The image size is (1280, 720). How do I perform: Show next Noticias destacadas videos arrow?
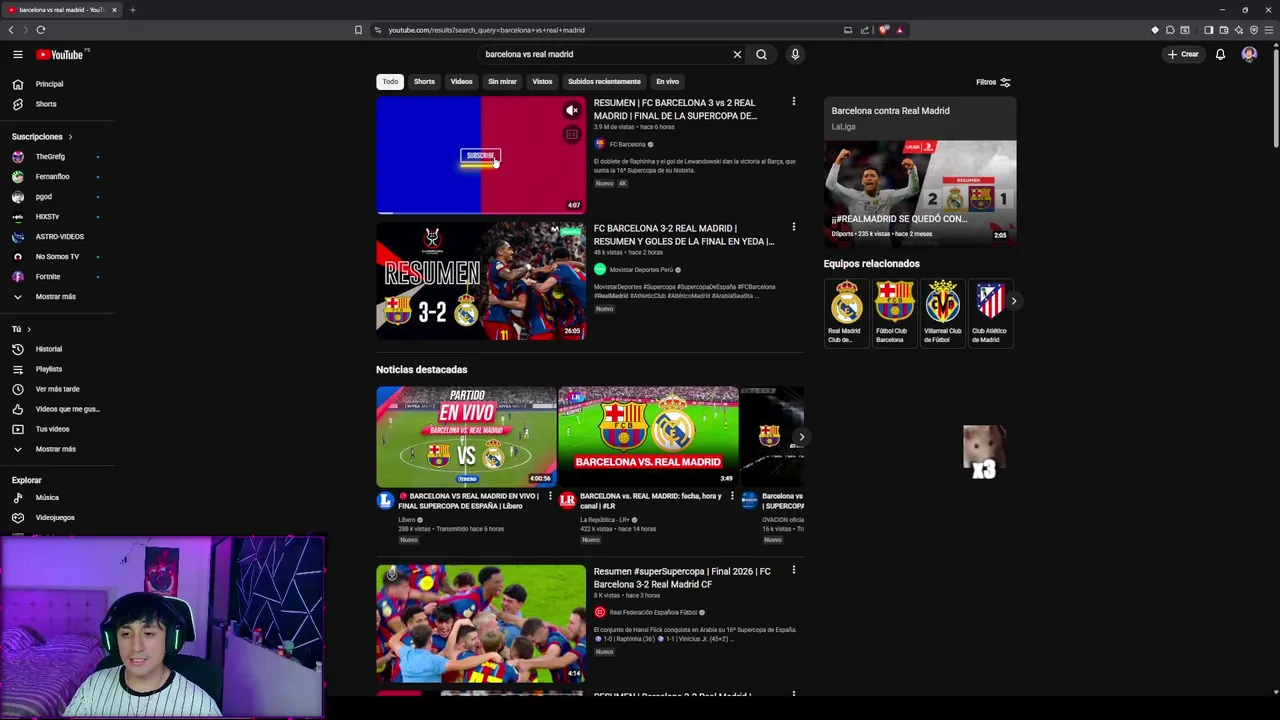801,437
